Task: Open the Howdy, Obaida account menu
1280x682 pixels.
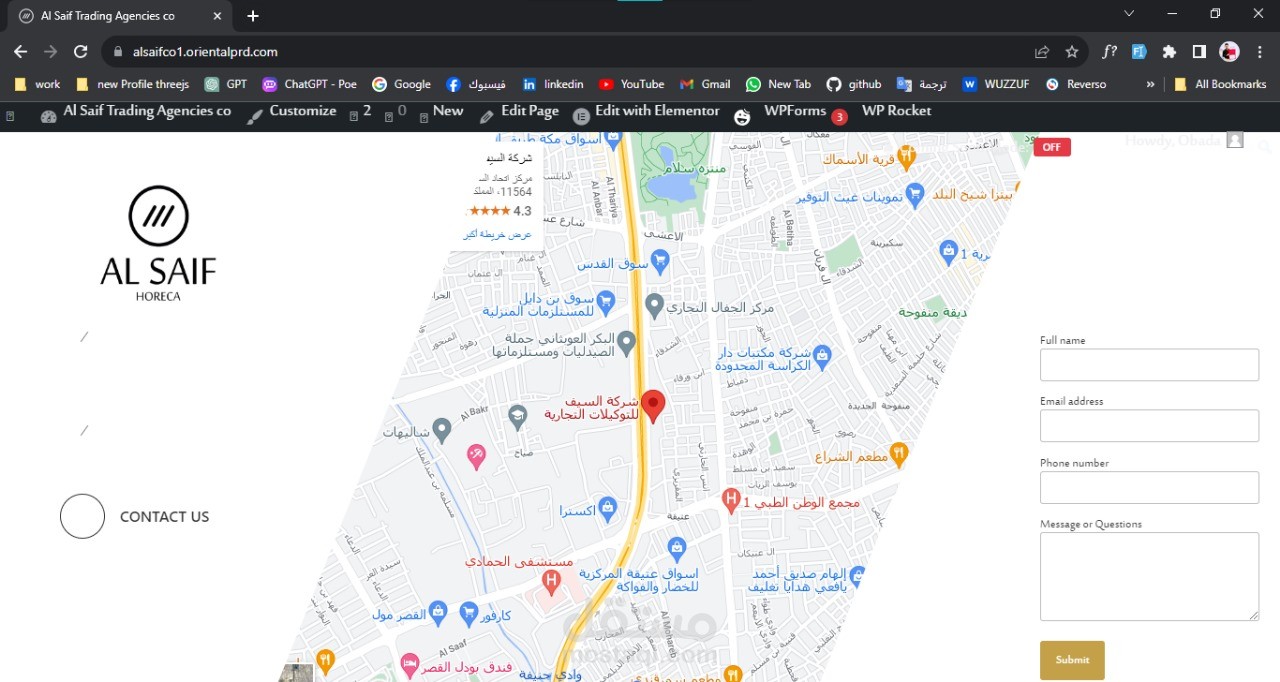Action: (x=1184, y=141)
